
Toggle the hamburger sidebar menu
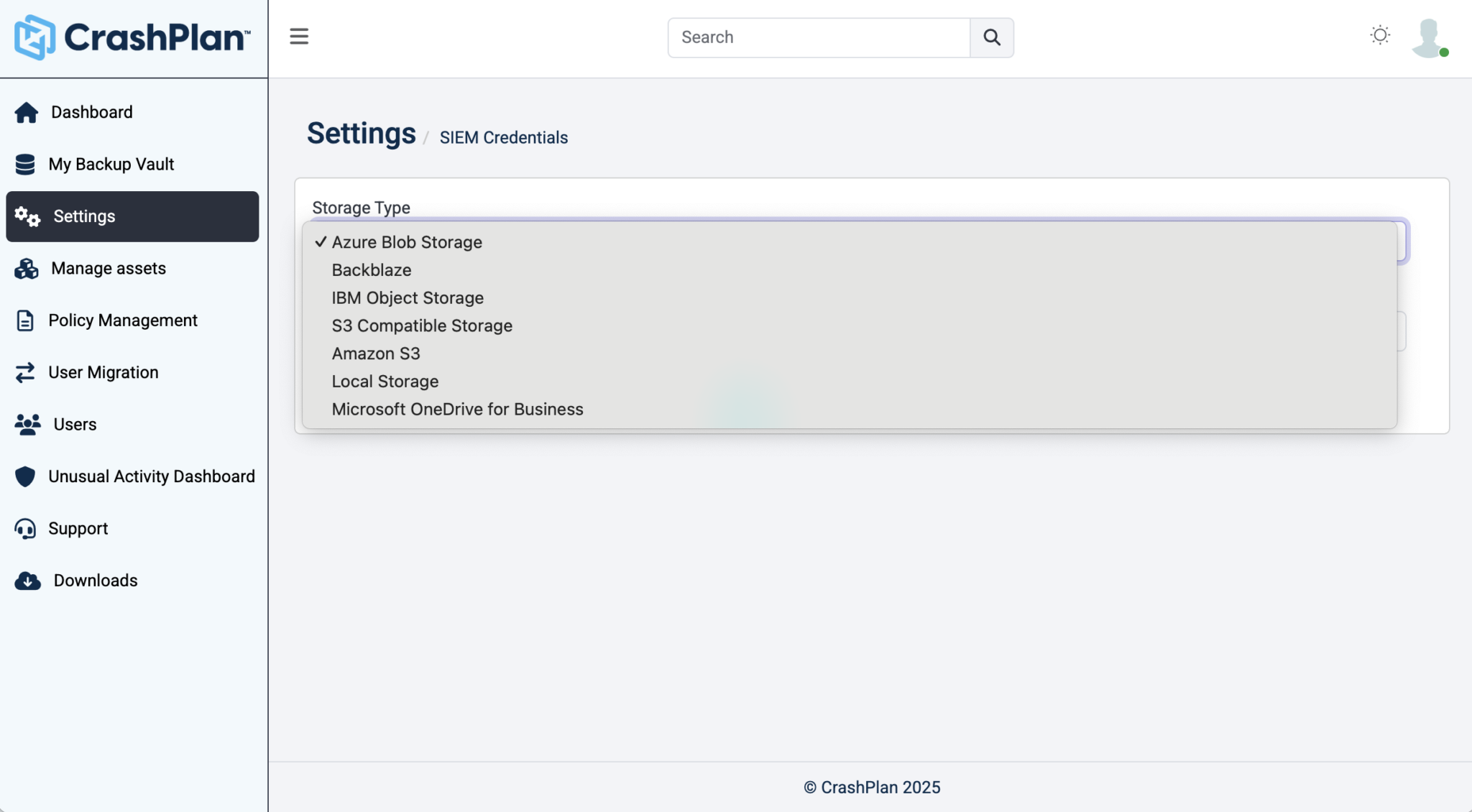[299, 37]
